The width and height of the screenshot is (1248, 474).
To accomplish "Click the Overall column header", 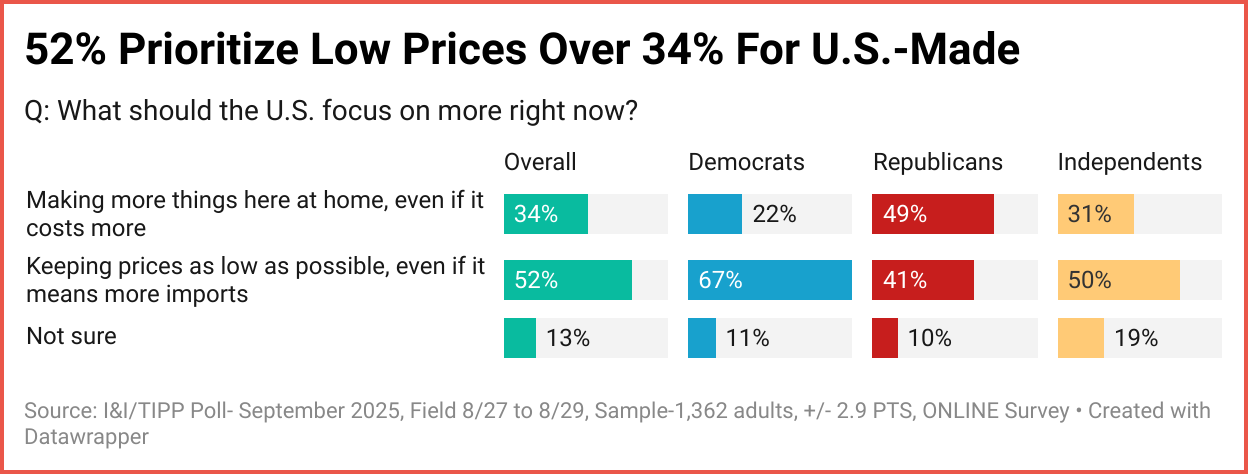I will (x=540, y=162).
